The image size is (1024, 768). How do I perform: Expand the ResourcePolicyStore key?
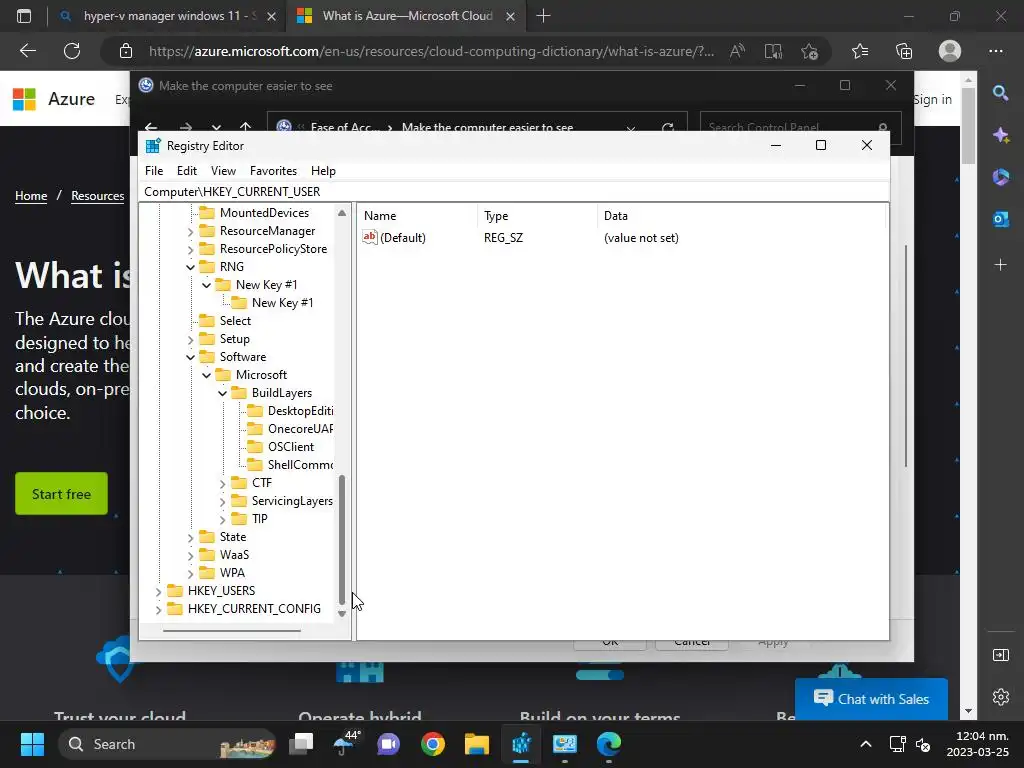click(190, 249)
